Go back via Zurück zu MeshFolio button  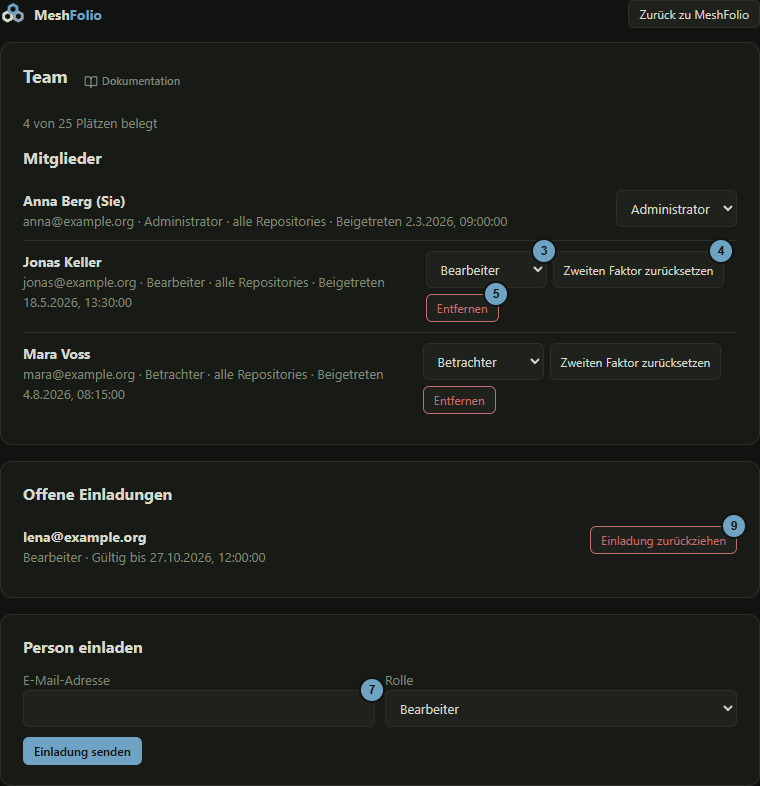coord(694,15)
